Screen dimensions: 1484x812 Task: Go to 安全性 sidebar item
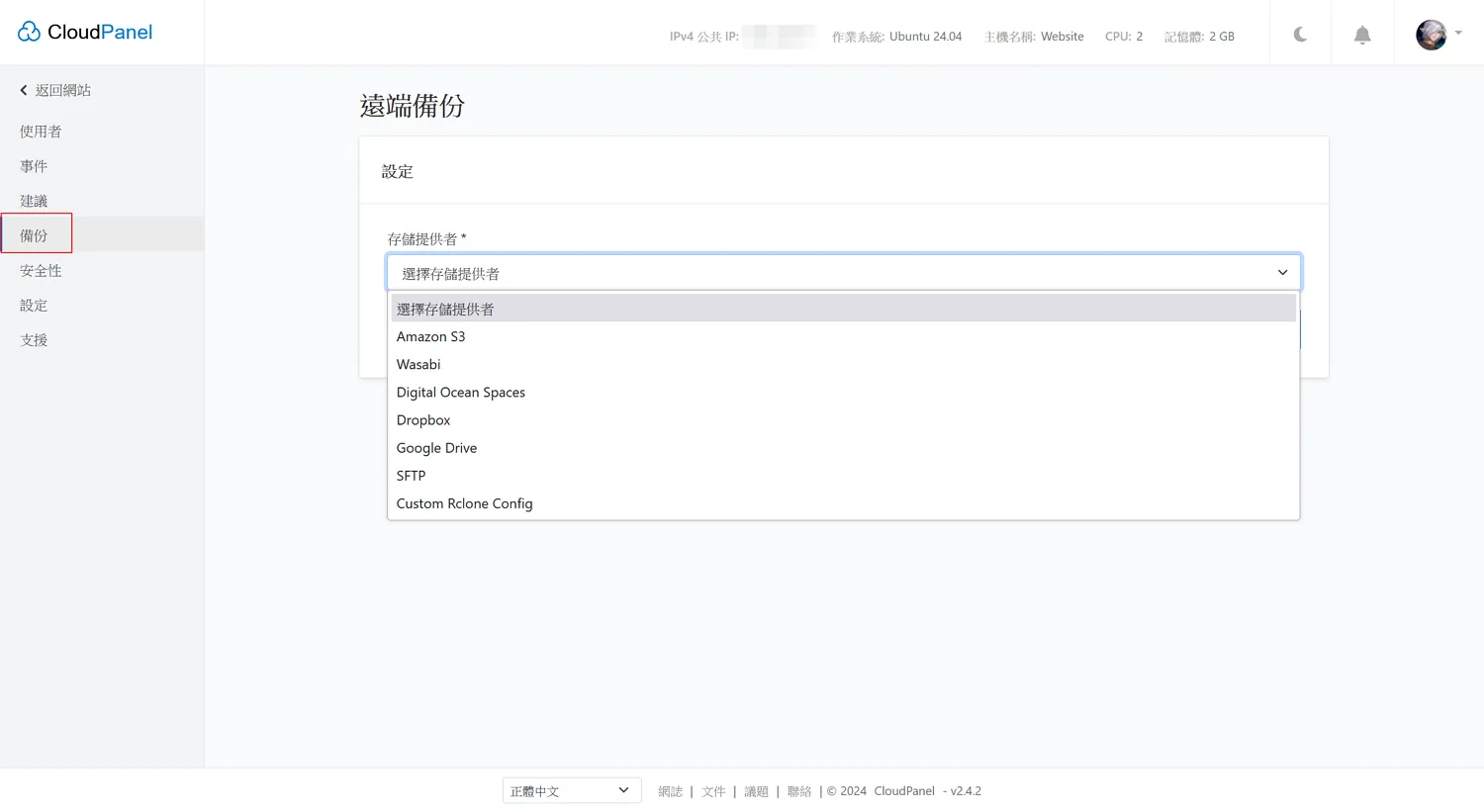(x=41, y=271)
